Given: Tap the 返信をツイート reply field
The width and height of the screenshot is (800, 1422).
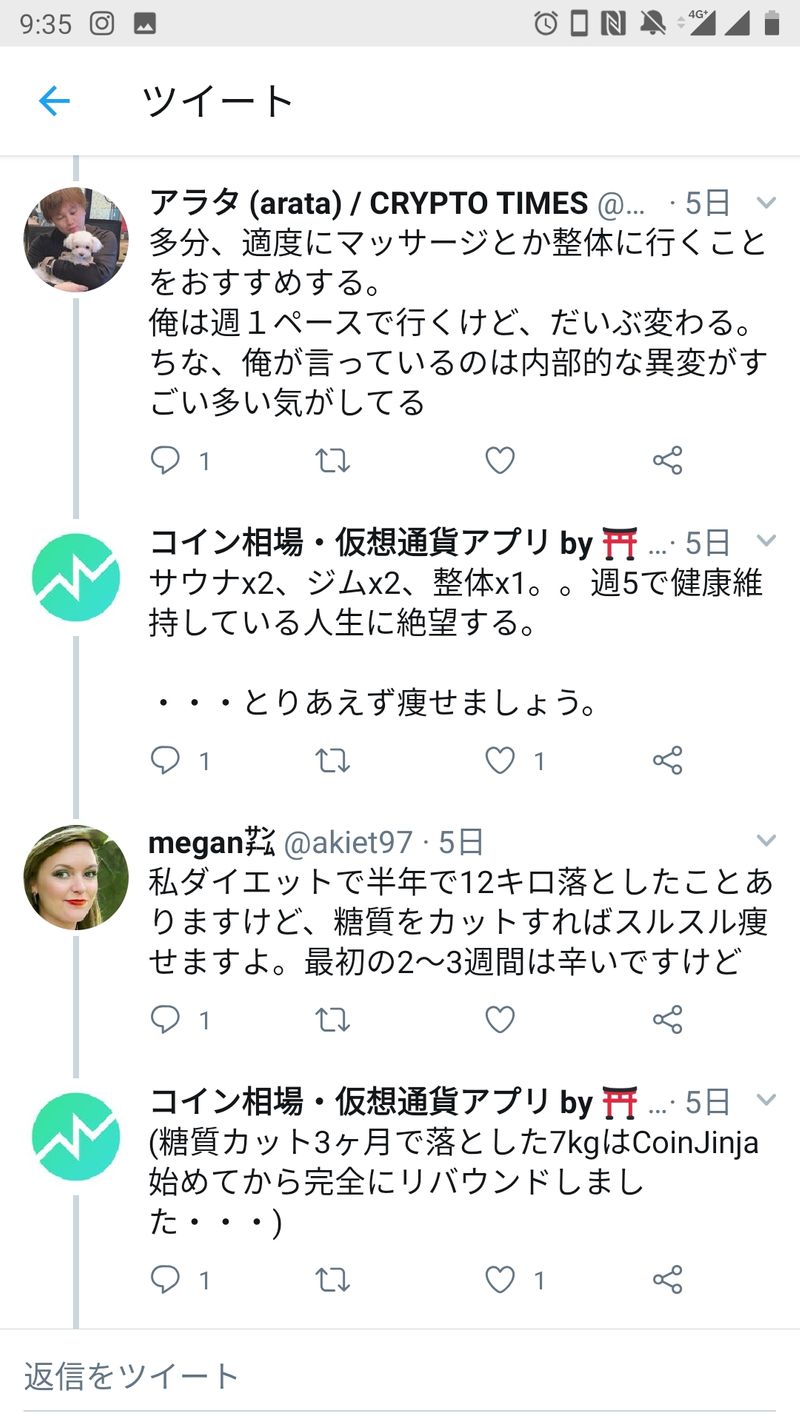Looking at the screenshot, I should (x=400, y=1376).
